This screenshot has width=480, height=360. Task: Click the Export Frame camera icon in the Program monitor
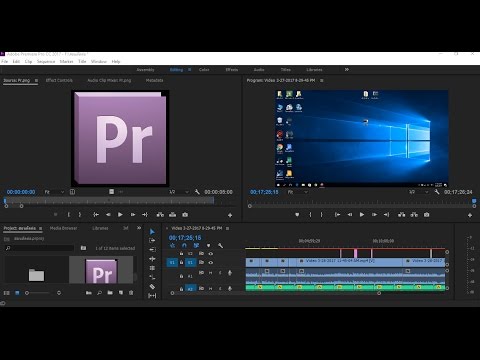(426, 215)
